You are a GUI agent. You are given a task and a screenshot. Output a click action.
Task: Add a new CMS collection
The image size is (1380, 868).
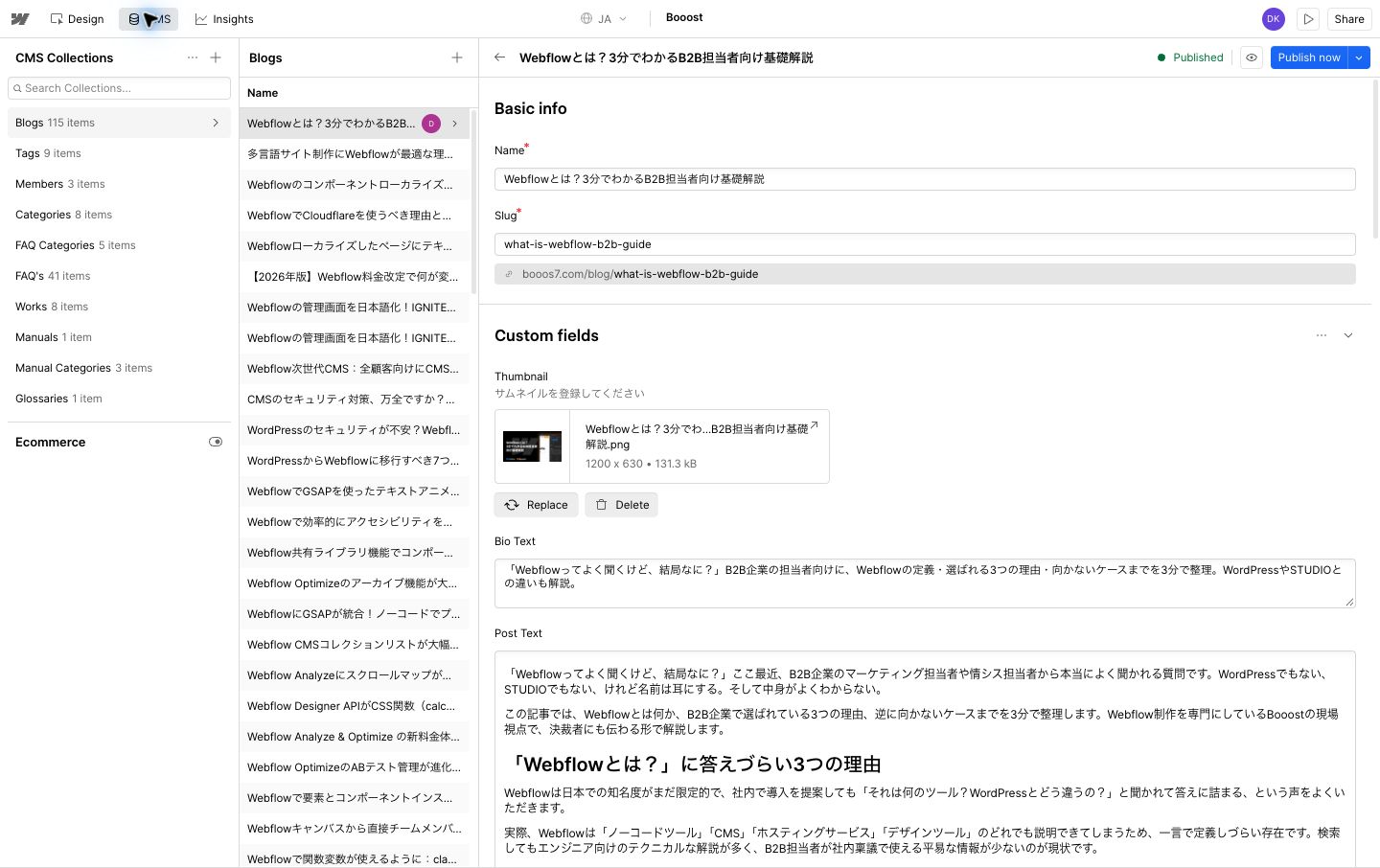[x=216, y=57]
